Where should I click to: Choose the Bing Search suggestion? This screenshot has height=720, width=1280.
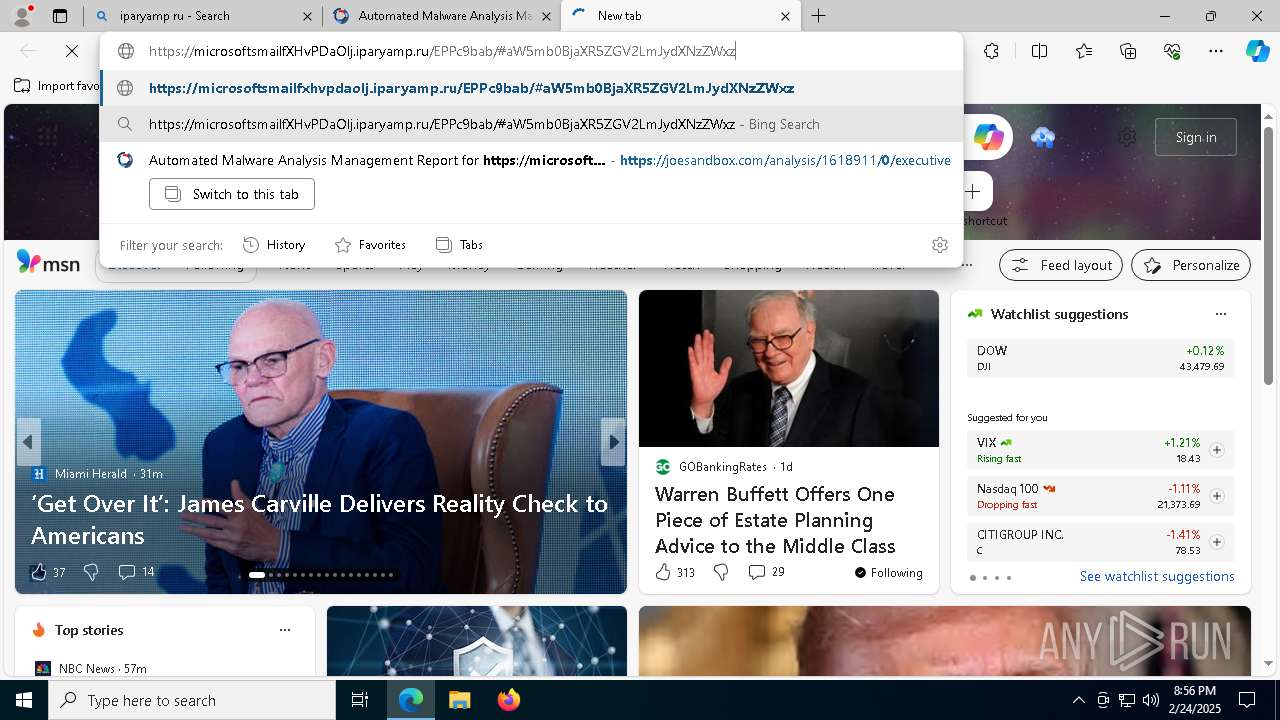tap(531, 124)
